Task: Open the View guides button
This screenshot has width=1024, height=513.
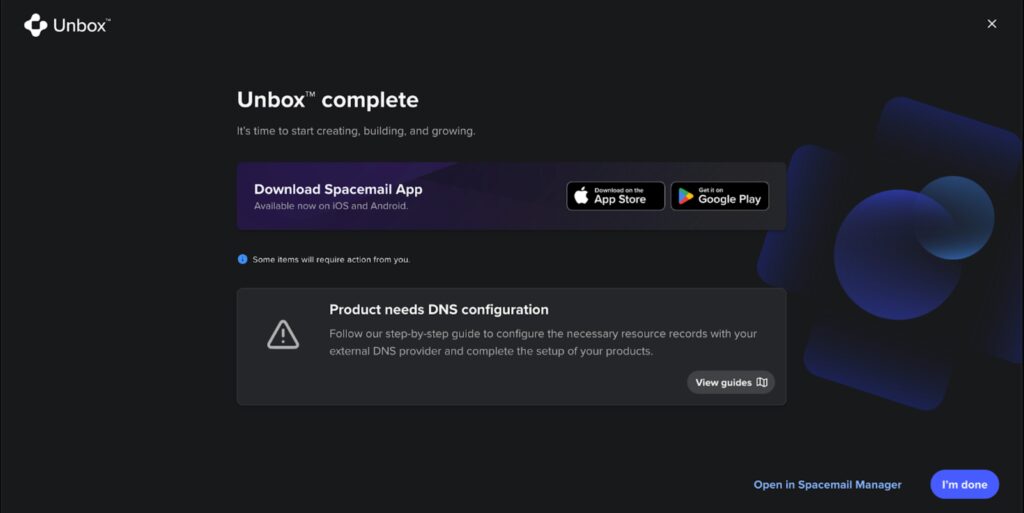Action: click(x=730, y=382)
